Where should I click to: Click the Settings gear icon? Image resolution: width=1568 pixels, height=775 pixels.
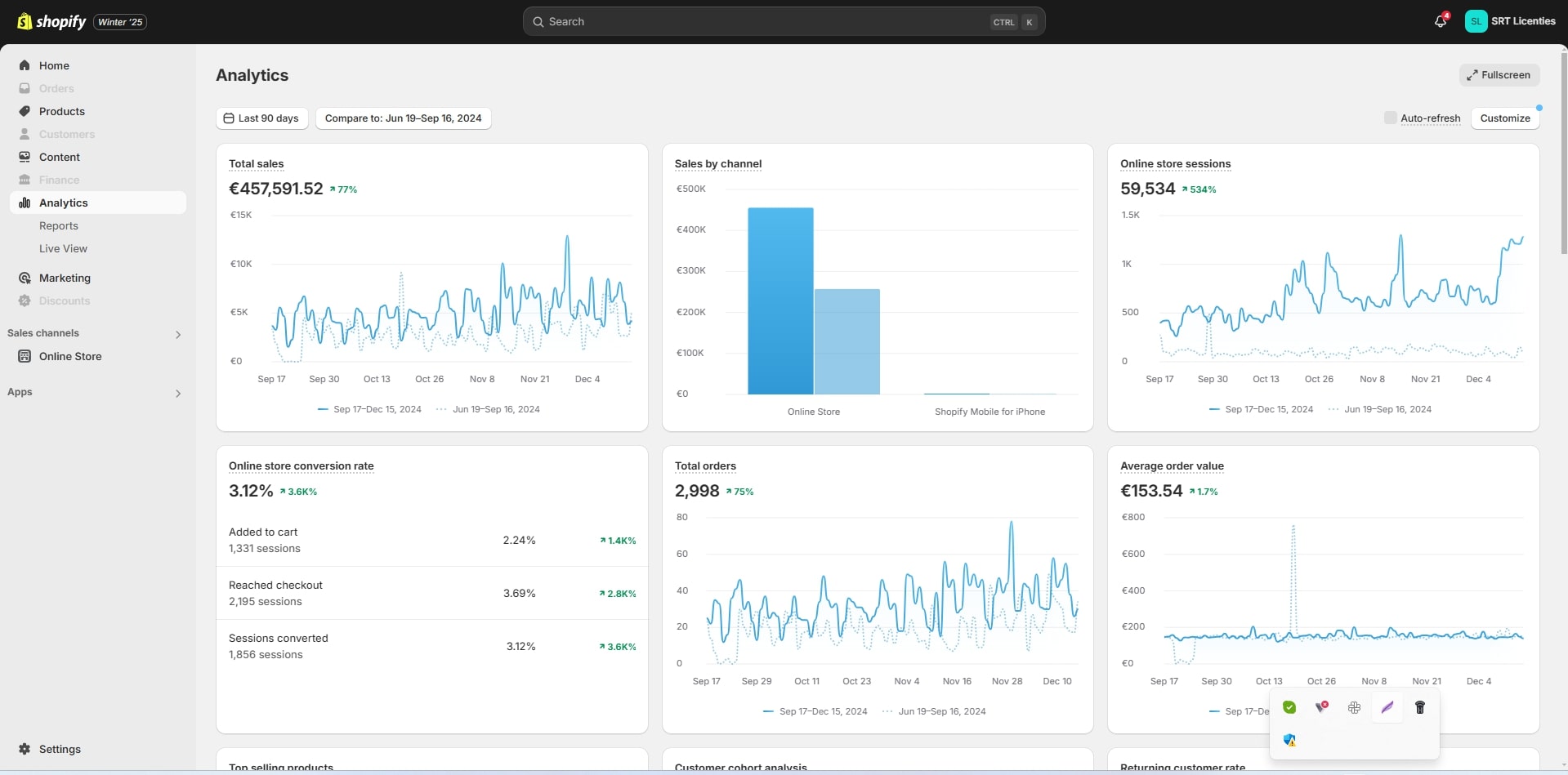pyautogui.click(x=25, y=749)
